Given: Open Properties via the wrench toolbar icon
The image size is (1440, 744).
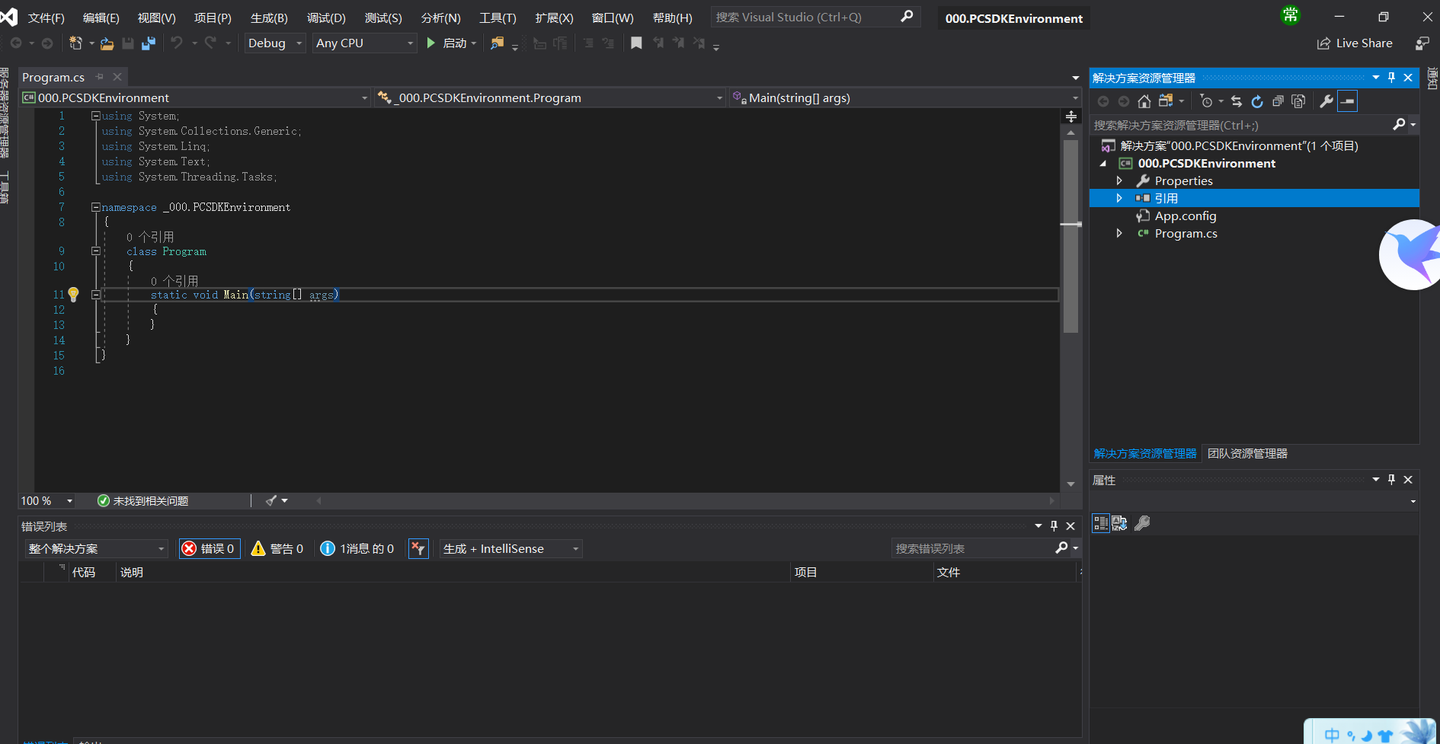Looking at the screenshot, I should [x=1326, y=101].
